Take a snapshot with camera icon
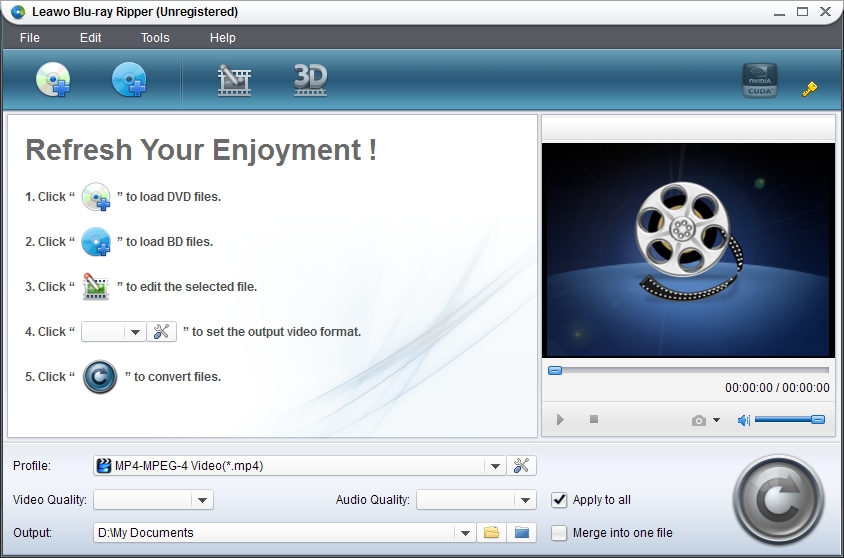 (699, 420)
